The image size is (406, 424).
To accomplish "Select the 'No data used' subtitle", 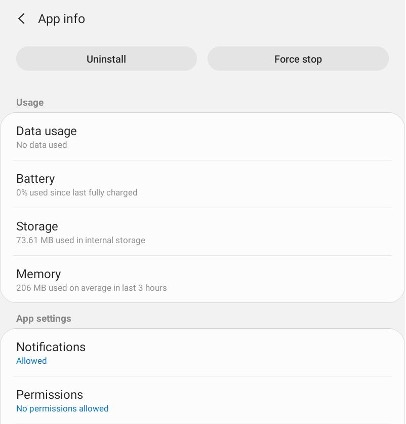I will pos(42,145).
